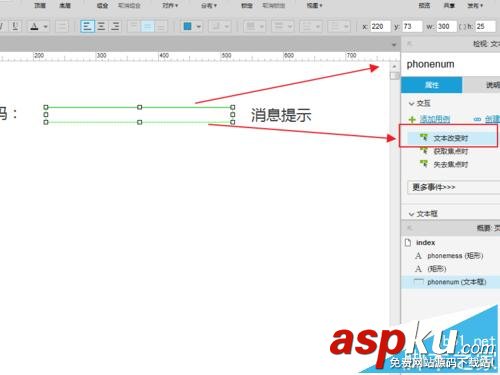Screen dimensions: 500x375
Task: Align text to bottom vertically
Action: pos(161,26)
